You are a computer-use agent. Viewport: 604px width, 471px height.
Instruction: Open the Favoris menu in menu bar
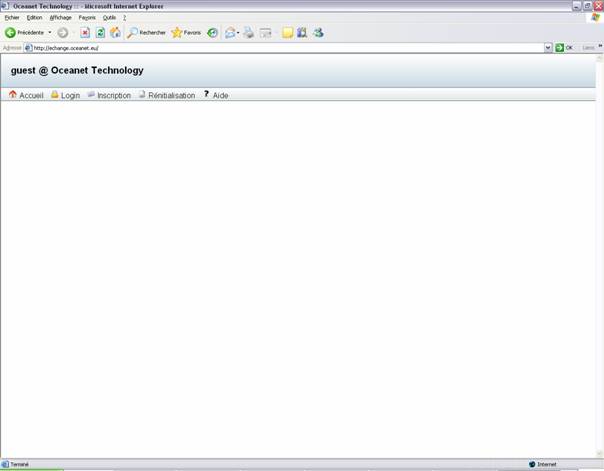(87, 18)
